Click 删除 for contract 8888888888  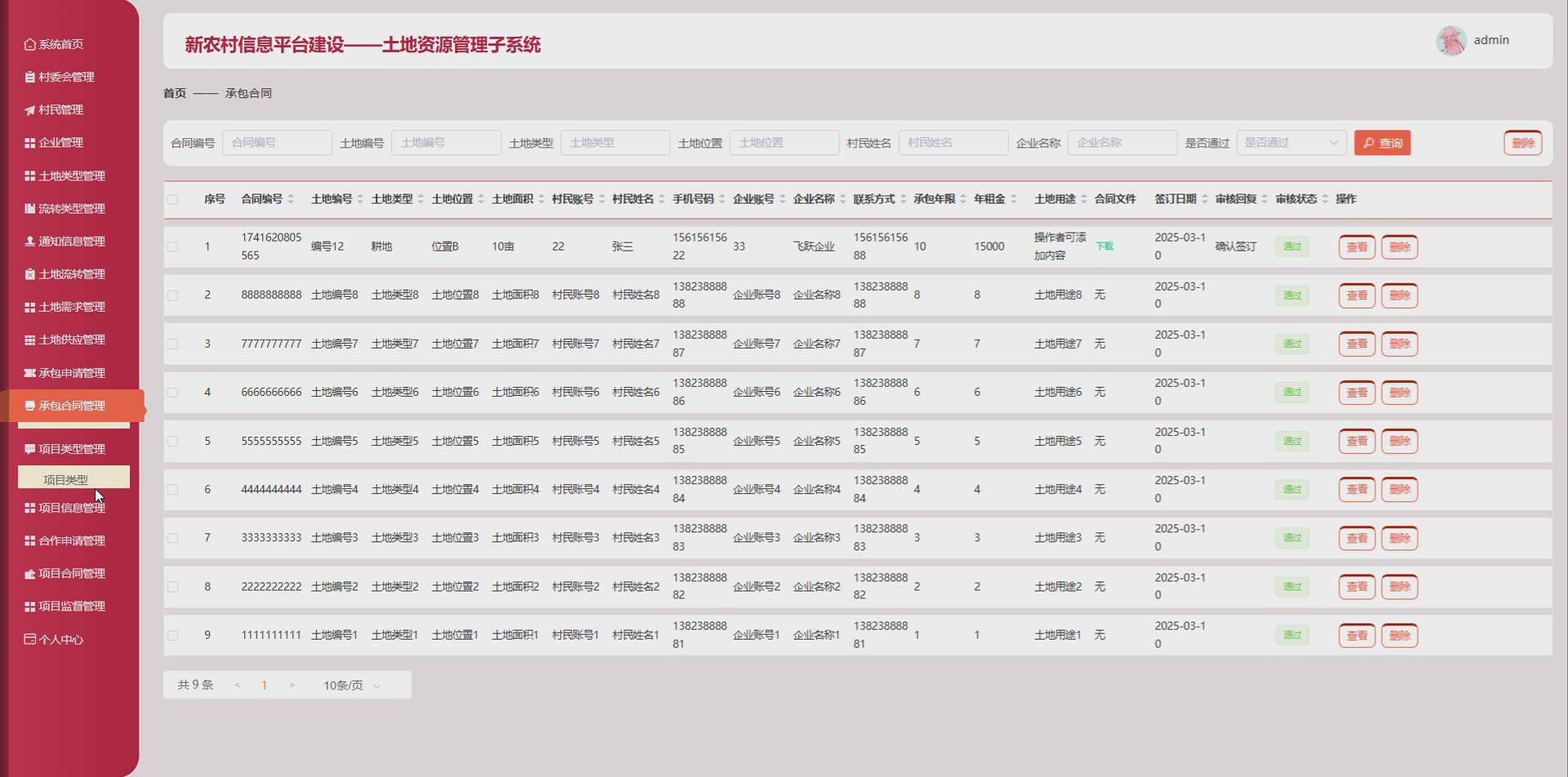[1399, 295]
